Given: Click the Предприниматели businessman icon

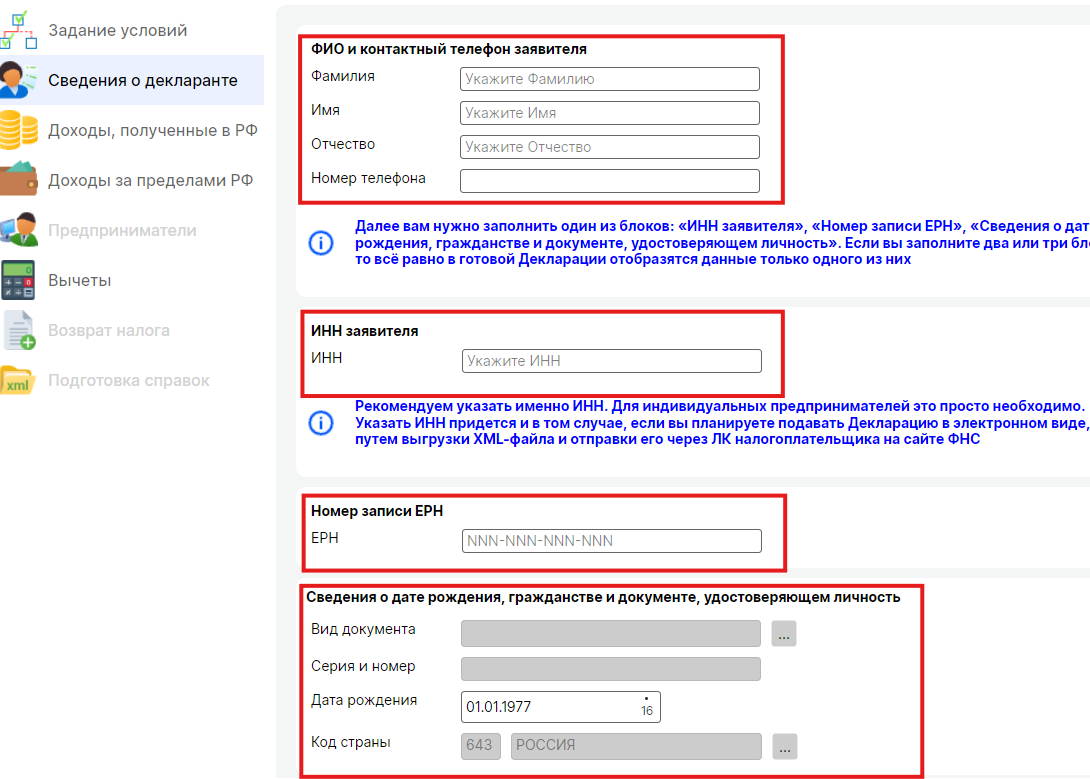Looking at the screenshot, I should [x=18, y=230].
